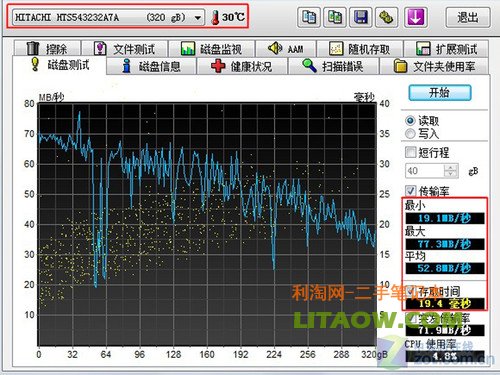Click the short stroke value field showing 40
The height and width of the screenshot is (375, 500).
(425, 171)
